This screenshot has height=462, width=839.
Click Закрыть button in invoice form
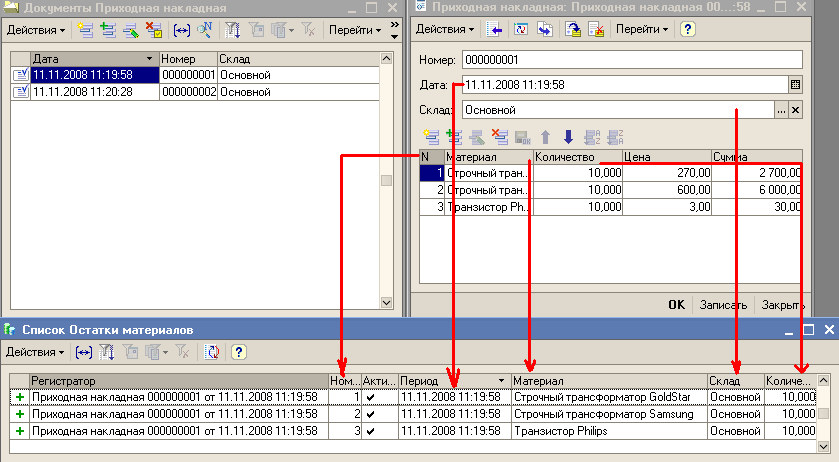783,305
